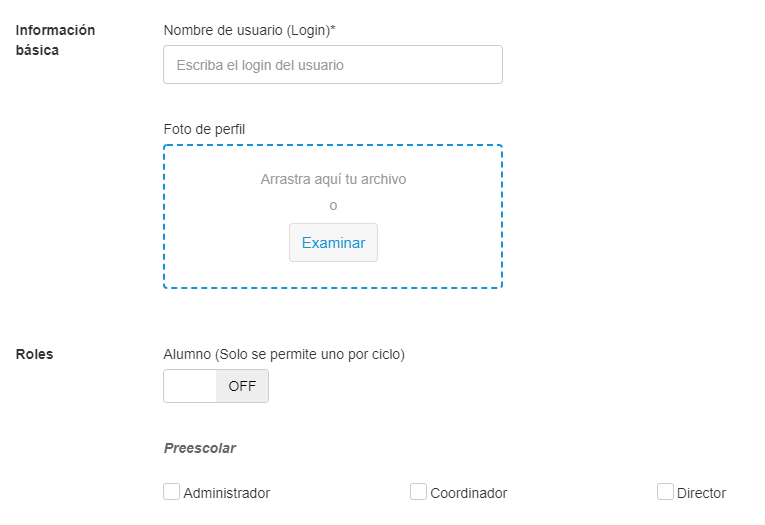The image size is (765, 525).
Task: Click the Roles section title
Action: (35, 353)
